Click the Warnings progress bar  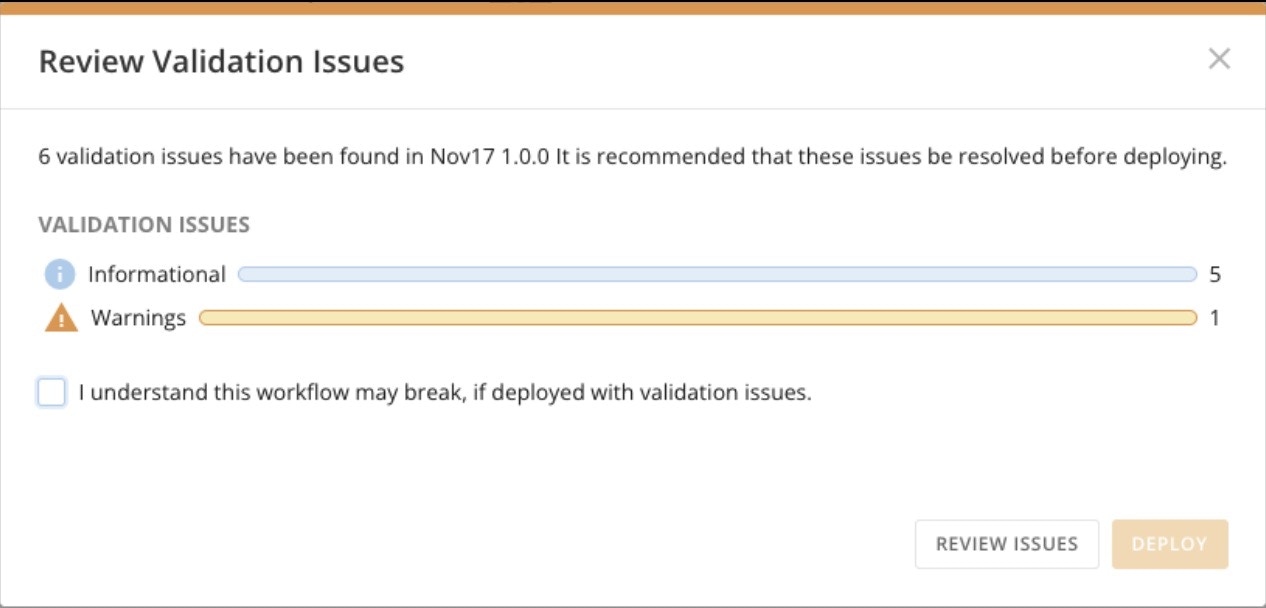(x=700, y=316)
